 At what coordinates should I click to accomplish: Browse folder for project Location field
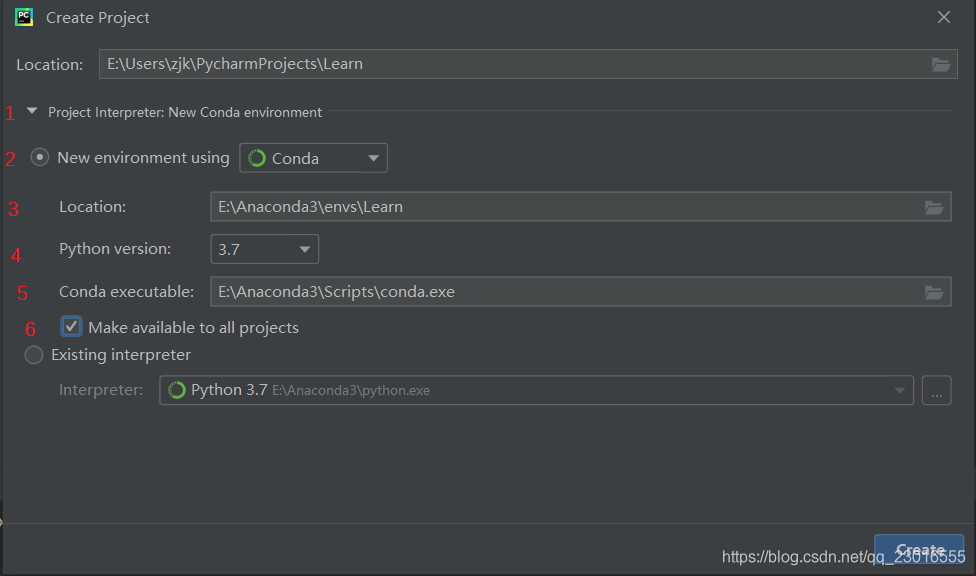[941, 64]
